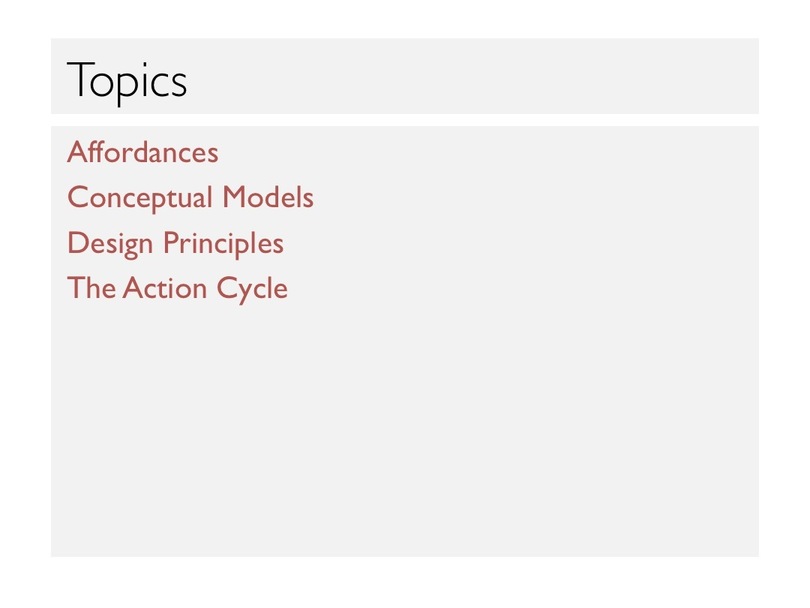Click the word Design
Image resolution: width=810 pixels, height=608 pixels.
click(110, 244)
